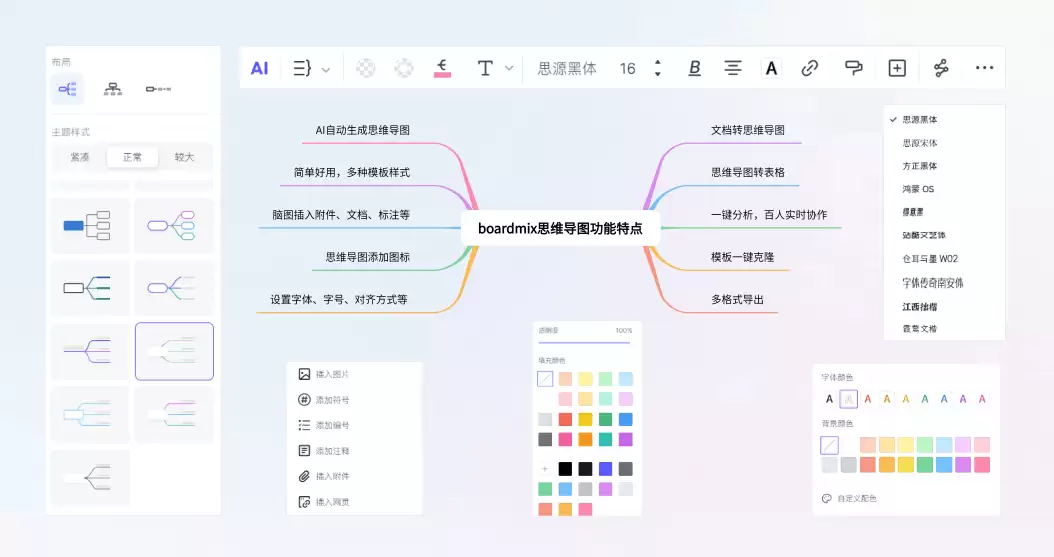Screen dimensions: 1054x557
Task: Pick the red fill color swatch
Action: (565, 419)
